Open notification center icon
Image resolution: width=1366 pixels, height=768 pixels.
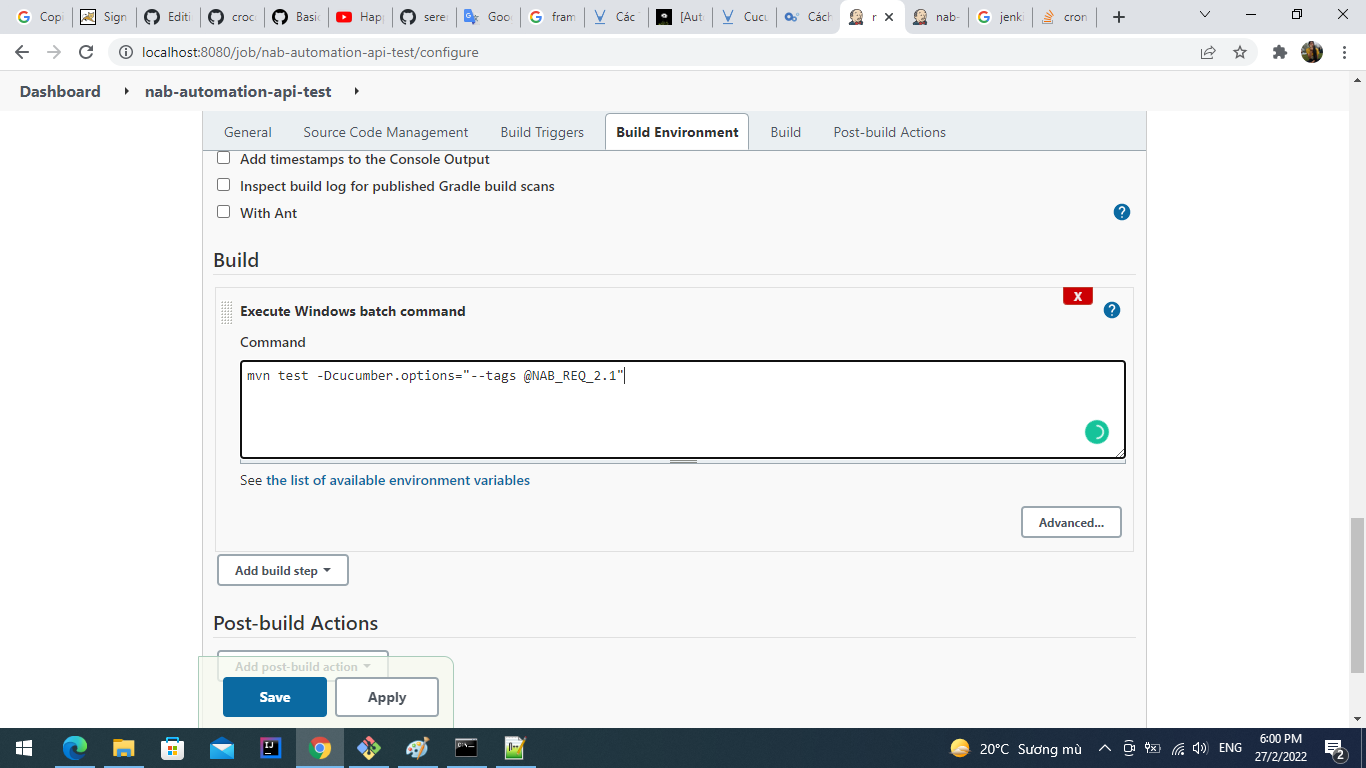tap(1334, 748)
